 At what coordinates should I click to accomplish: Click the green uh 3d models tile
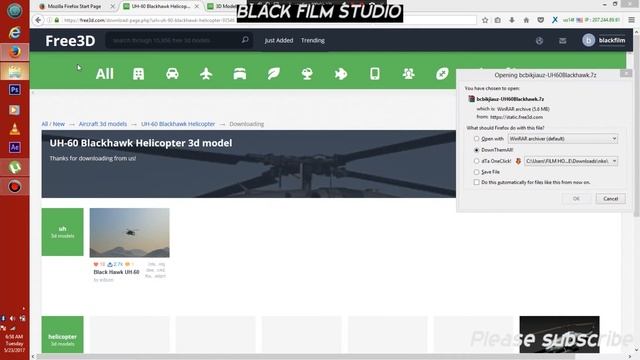62,232
